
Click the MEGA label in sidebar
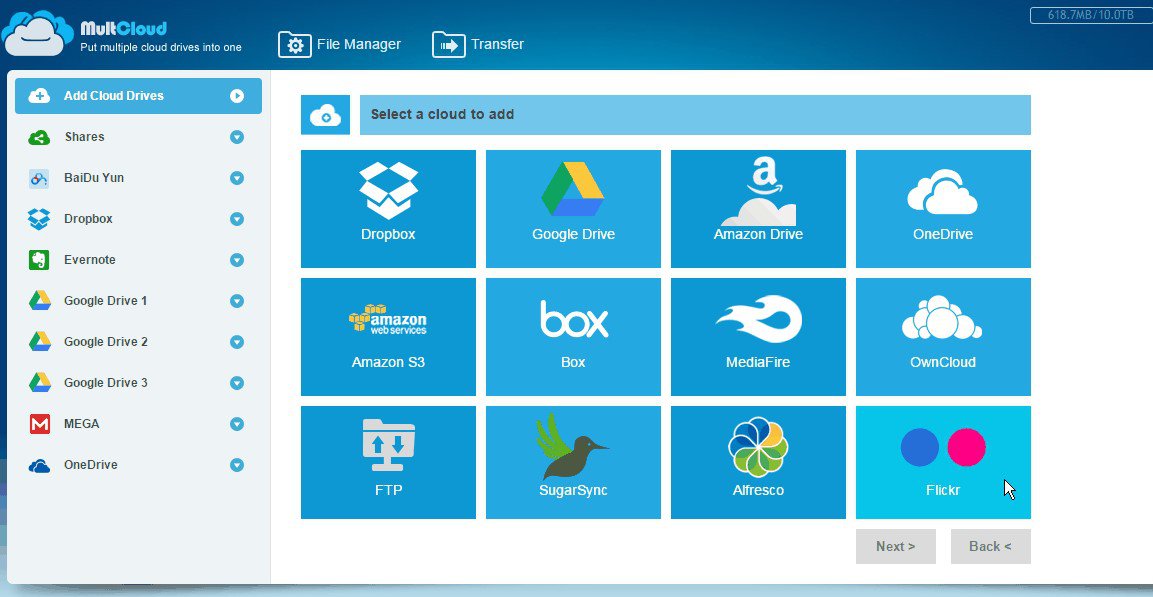[82, 424]
